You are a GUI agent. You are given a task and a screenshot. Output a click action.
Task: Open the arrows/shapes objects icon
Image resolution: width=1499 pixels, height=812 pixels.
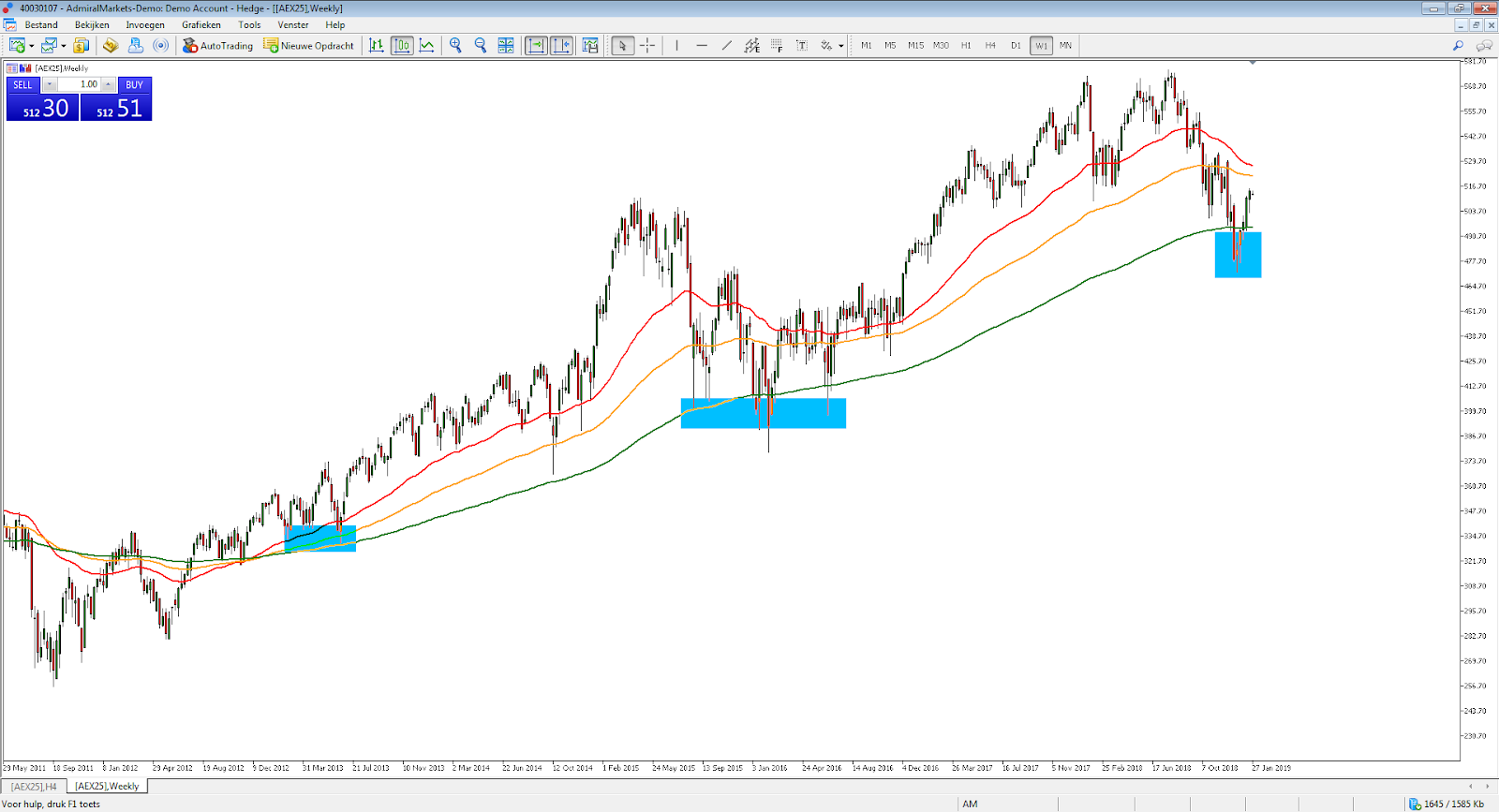point(826,45)
